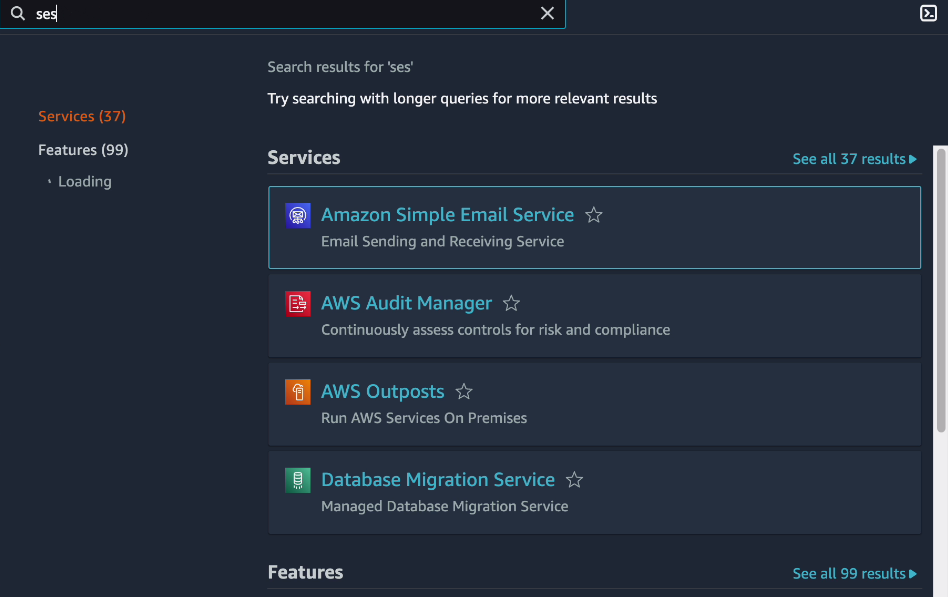Open CloudShell from the top-right icon
The height and width of the screenshot is (597, 948).
[x=928, y=13]
